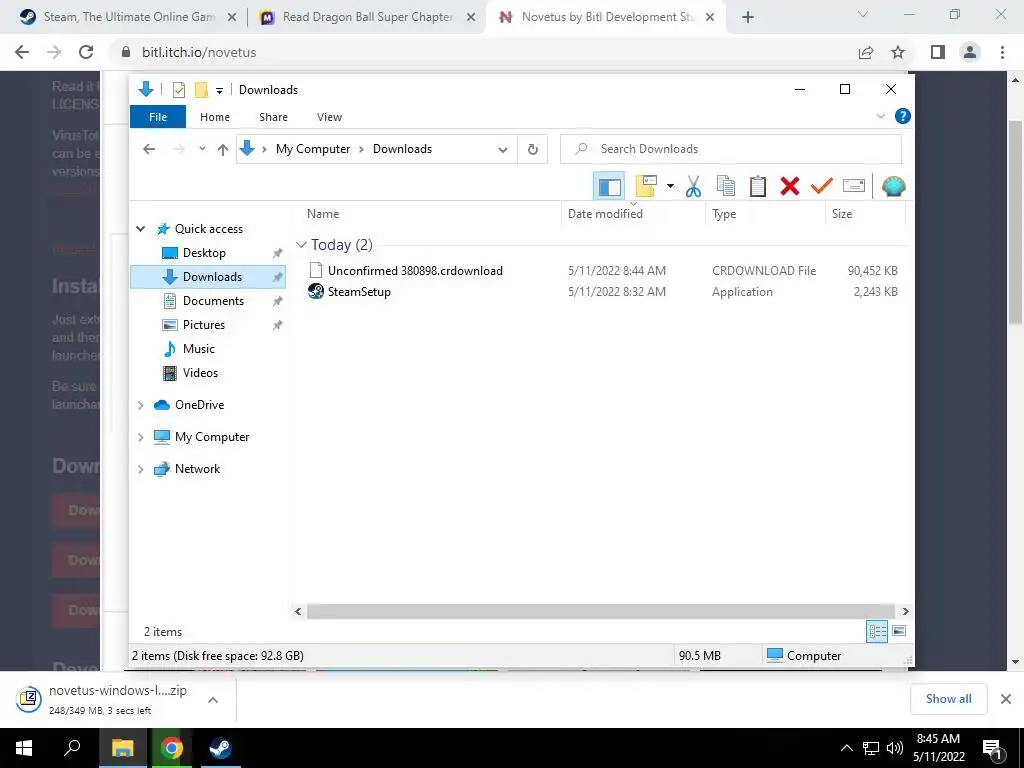Click the share page icon in Chrome

point(866,52)
